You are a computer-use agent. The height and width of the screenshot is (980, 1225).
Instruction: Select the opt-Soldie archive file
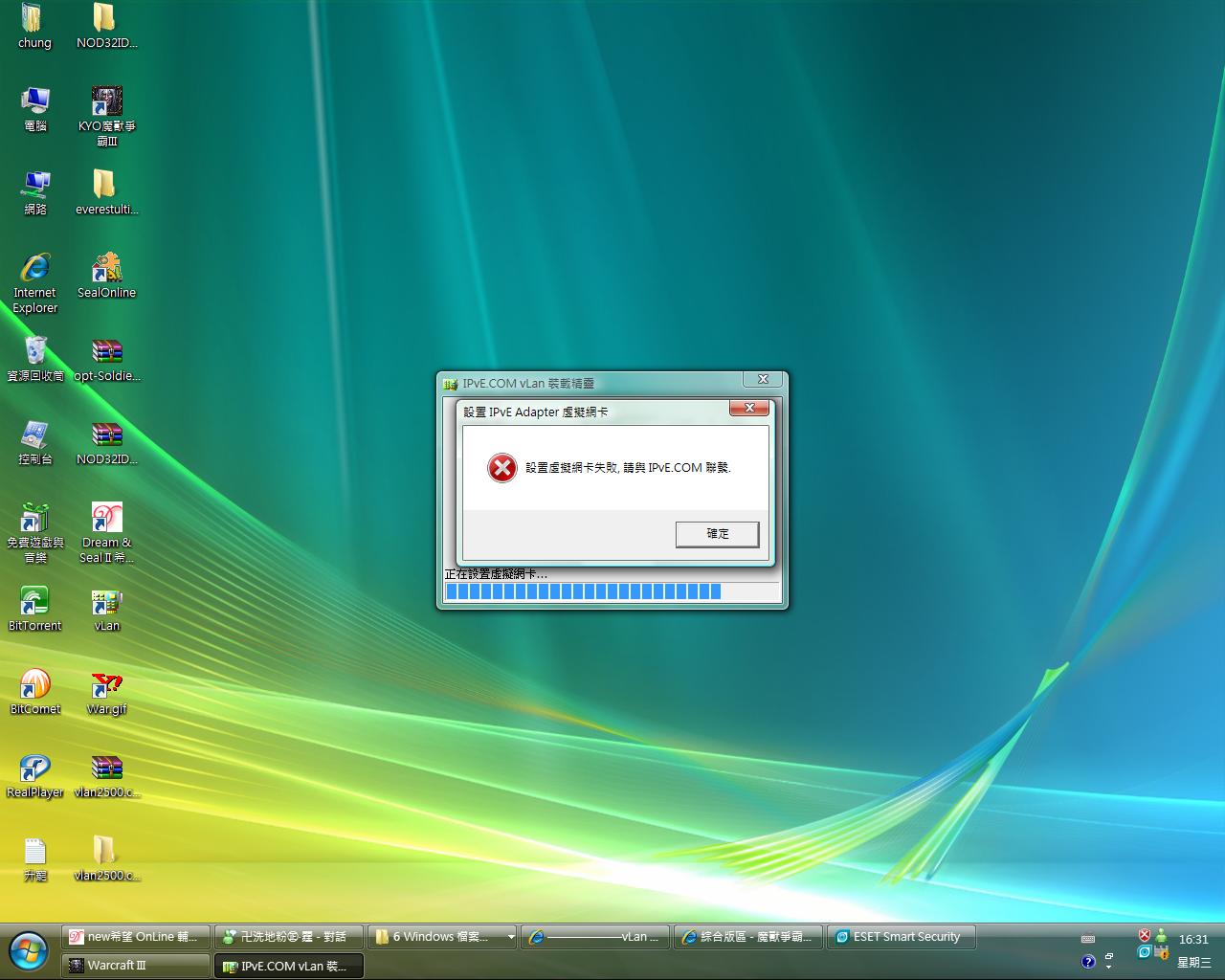(106, 359)
